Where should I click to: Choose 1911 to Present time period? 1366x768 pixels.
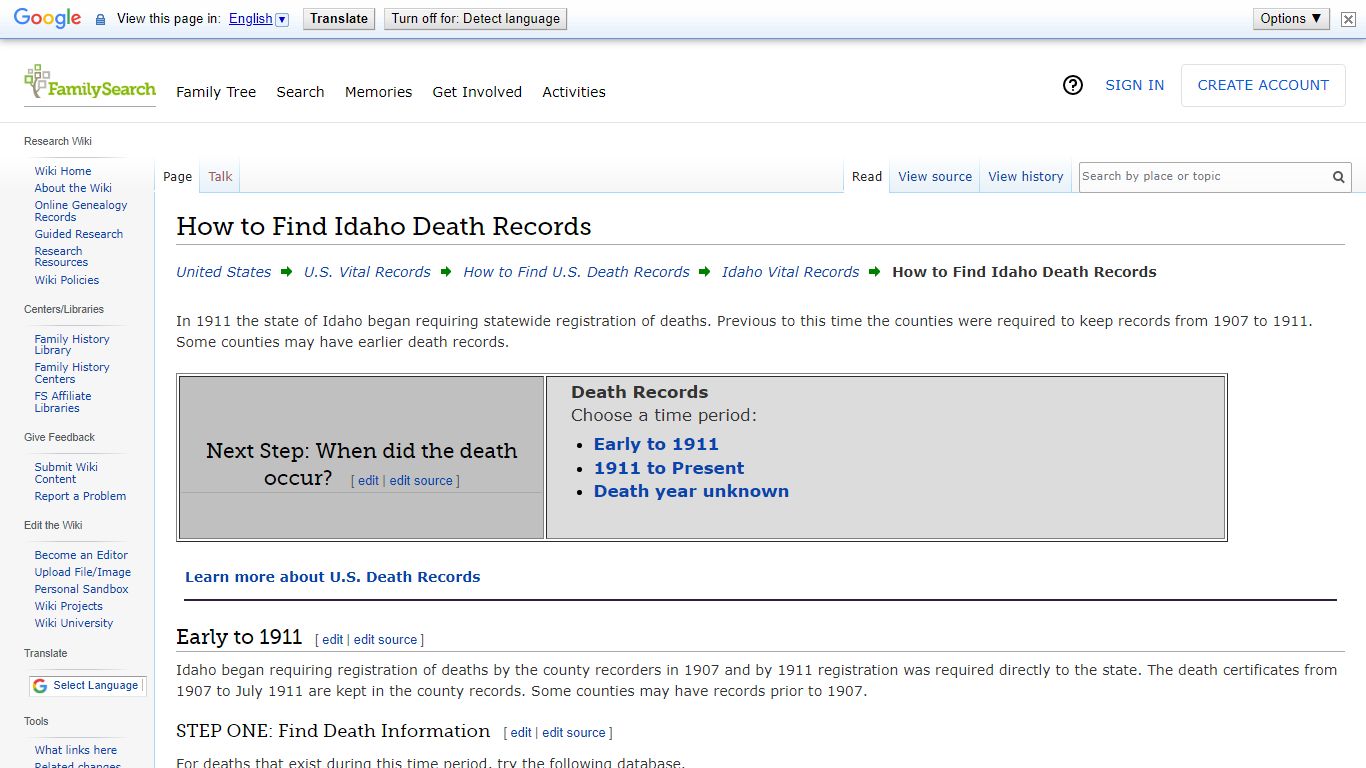(x=669, y=468)
